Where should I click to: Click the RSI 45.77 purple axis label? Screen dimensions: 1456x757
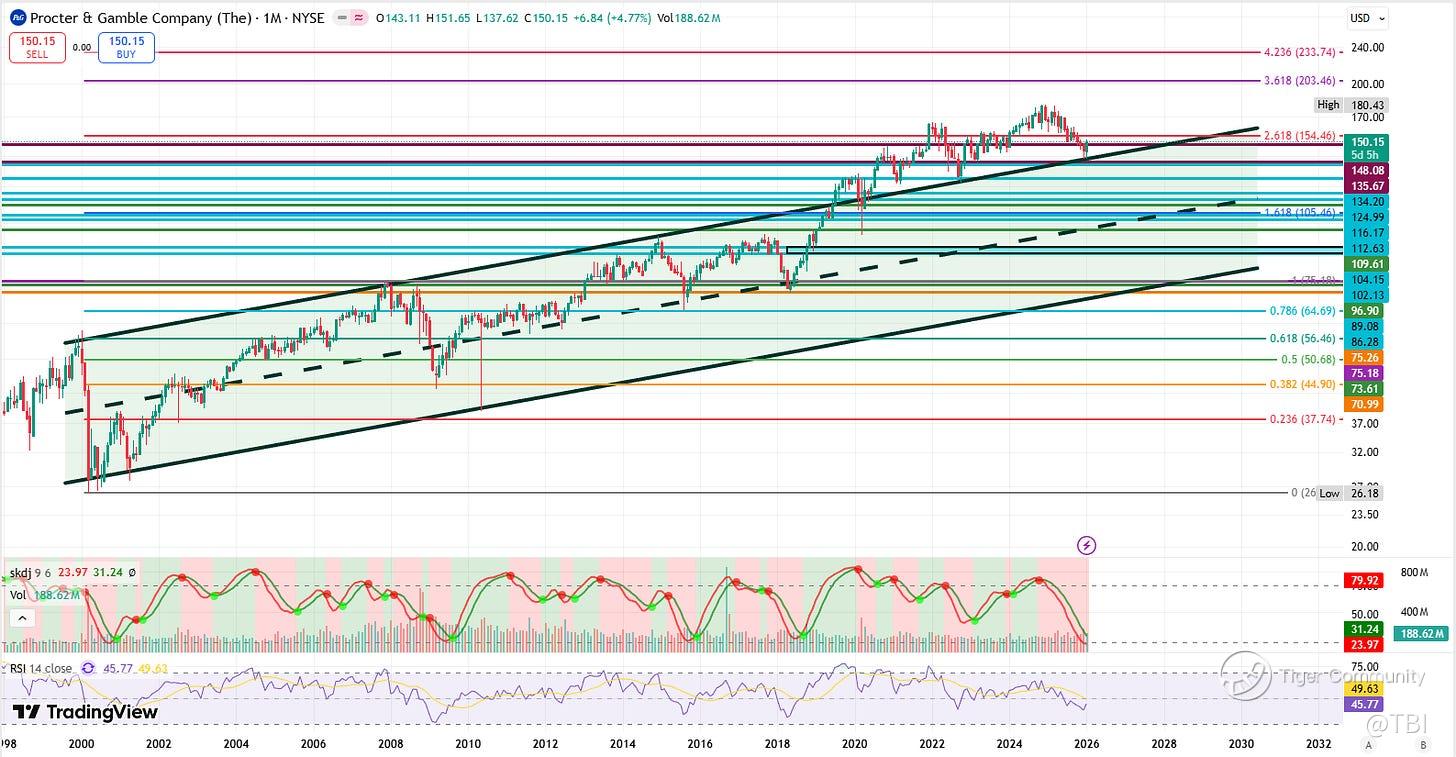click(x=1366, y=705)
